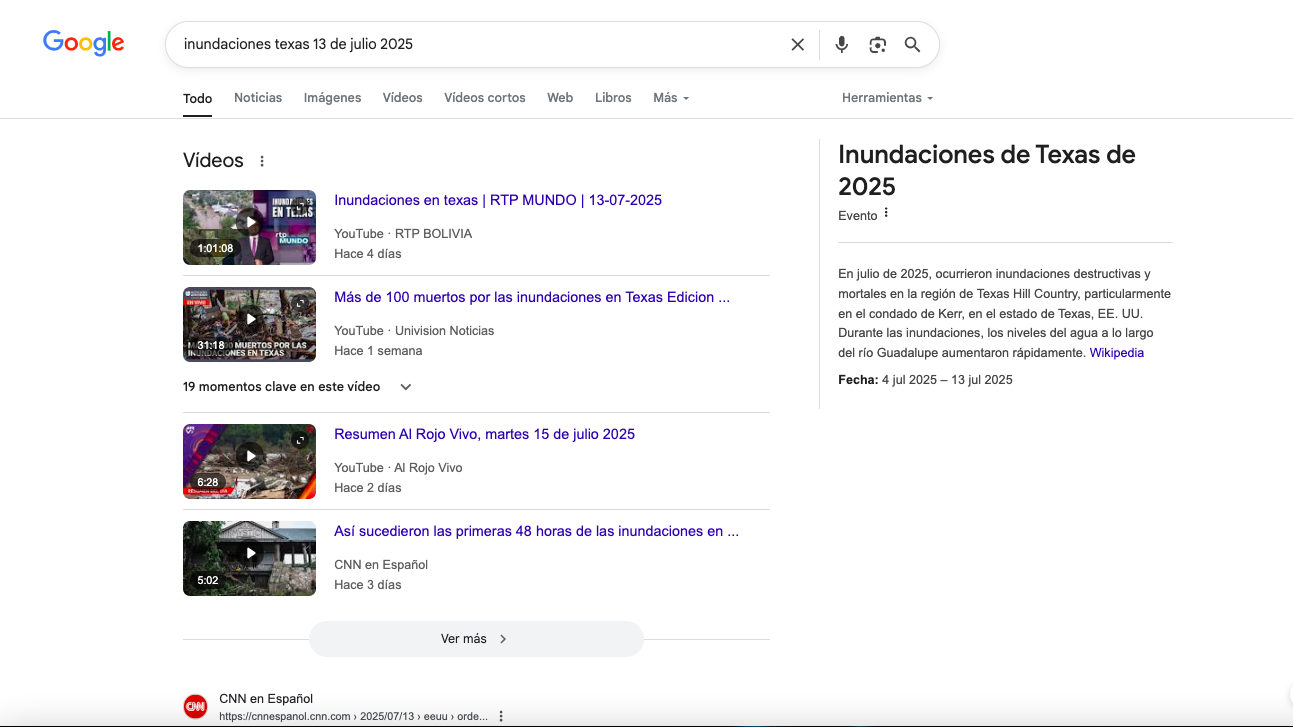Click the Google logo

pos(84,43)
